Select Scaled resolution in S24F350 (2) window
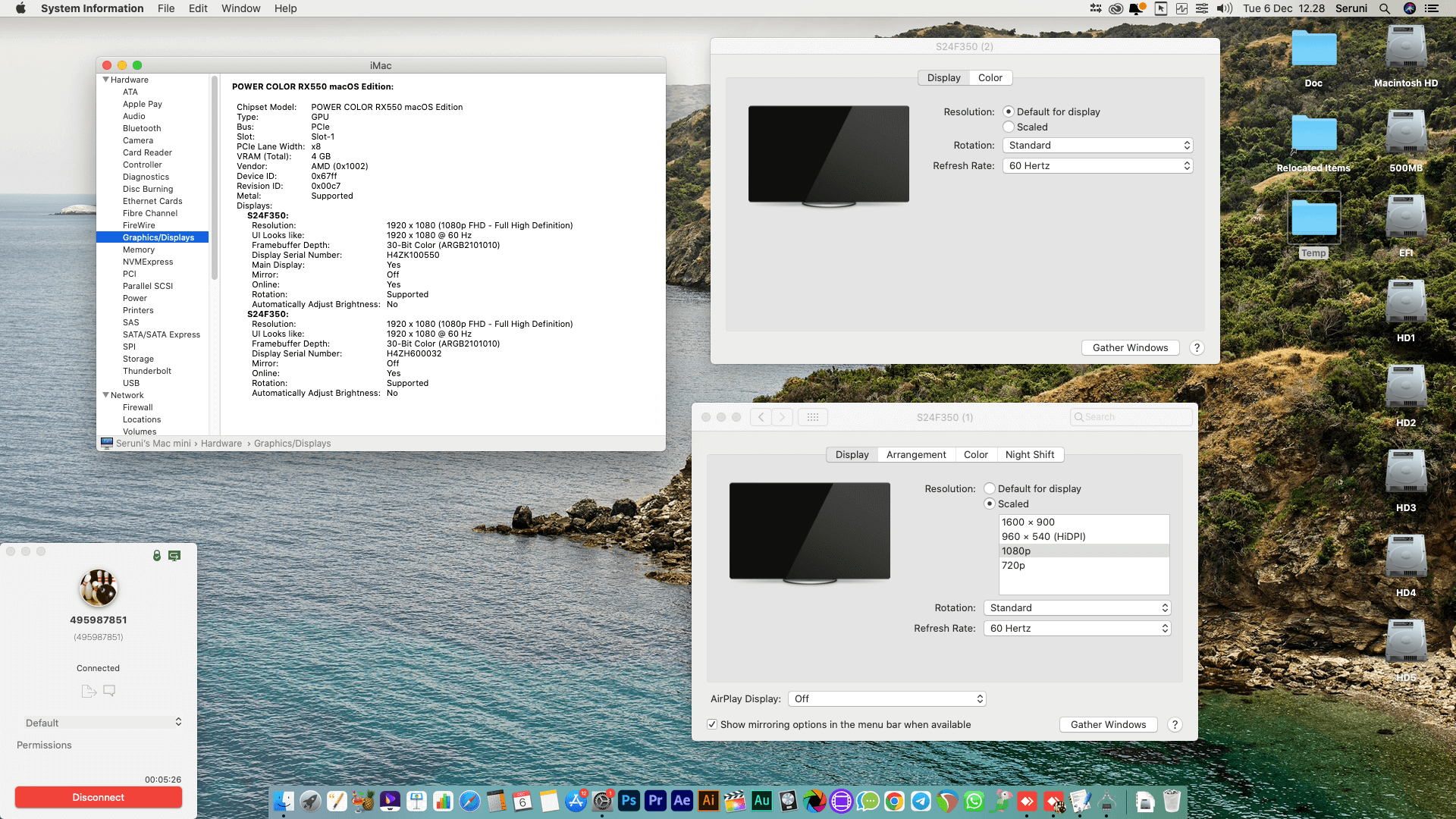Screen dimensions: 1456x819 [1009, 127]
